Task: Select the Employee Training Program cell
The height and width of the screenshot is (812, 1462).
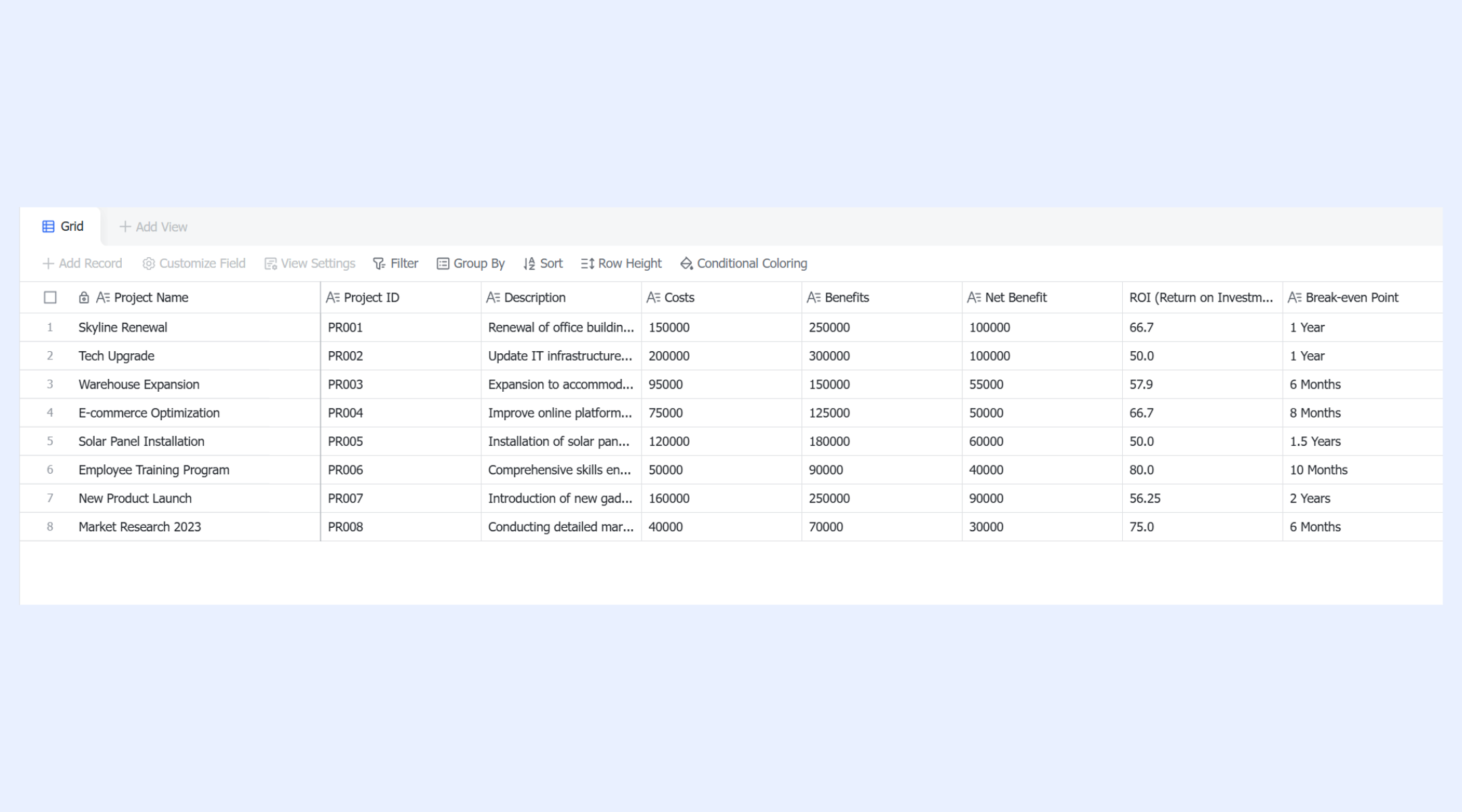Action: click(196, 470)
